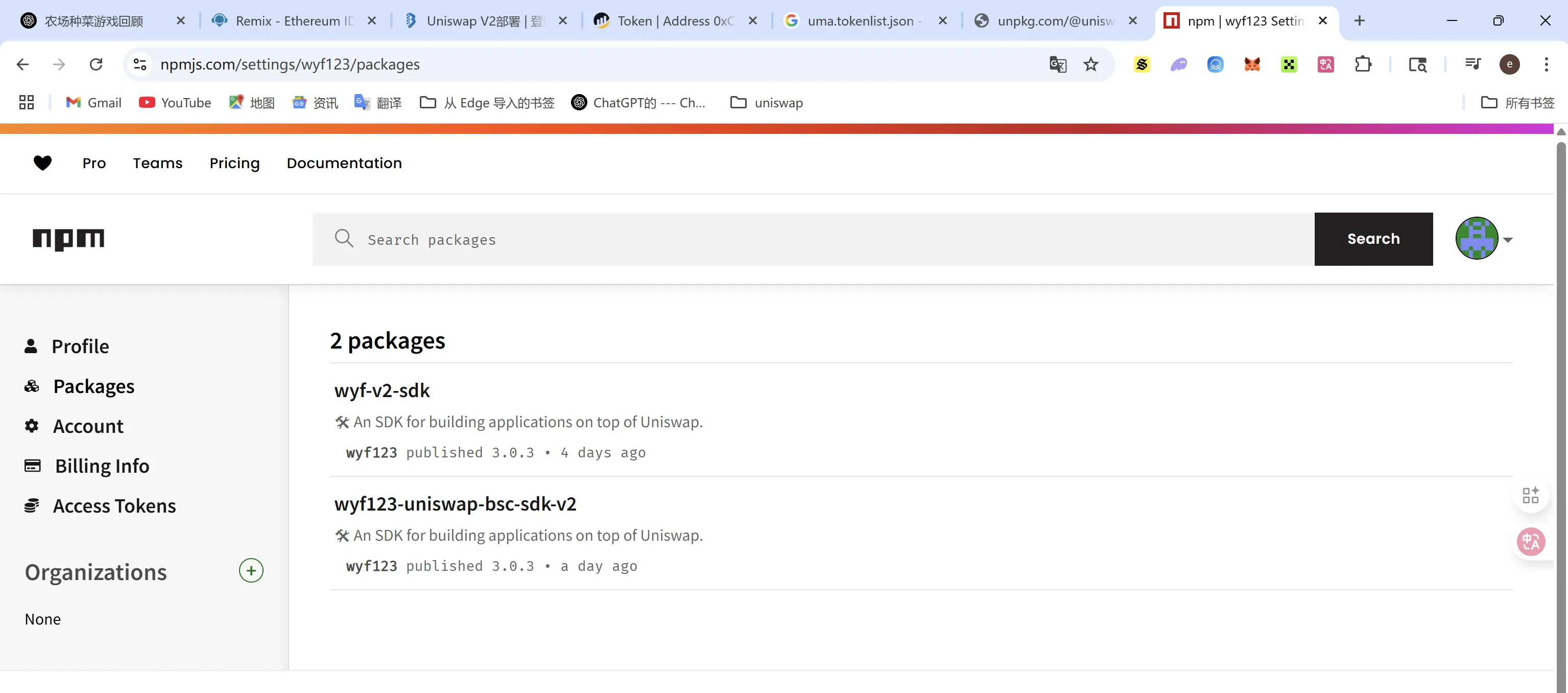Viewport: 1568px width, 693px height.
Task: Open the Documentation nav link
Action: (x=344, y=163)
